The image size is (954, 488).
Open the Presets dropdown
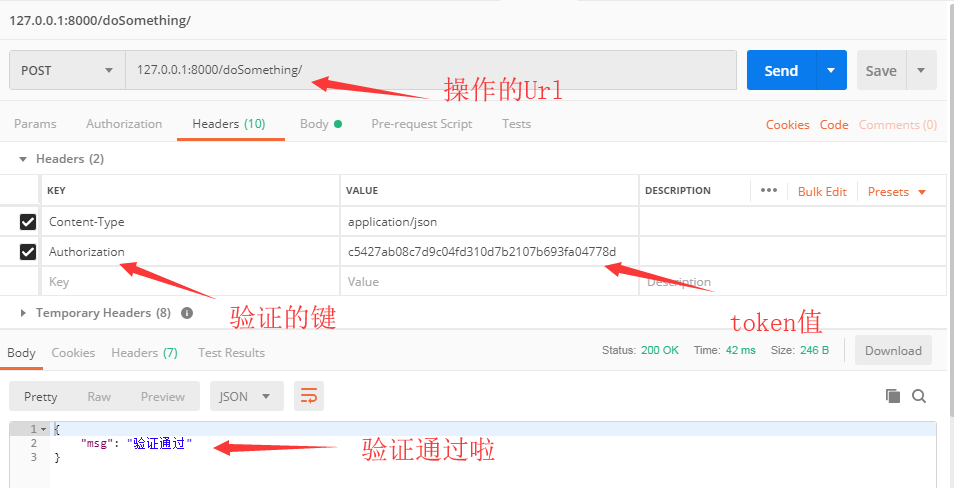pos(897,192)
